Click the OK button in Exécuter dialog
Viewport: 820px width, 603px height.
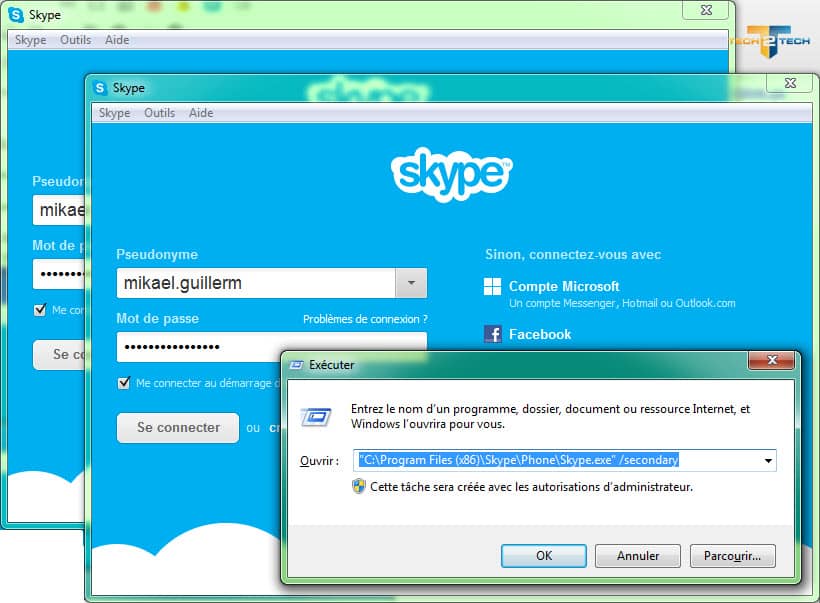pyautogui.click(x=543, y=555)
